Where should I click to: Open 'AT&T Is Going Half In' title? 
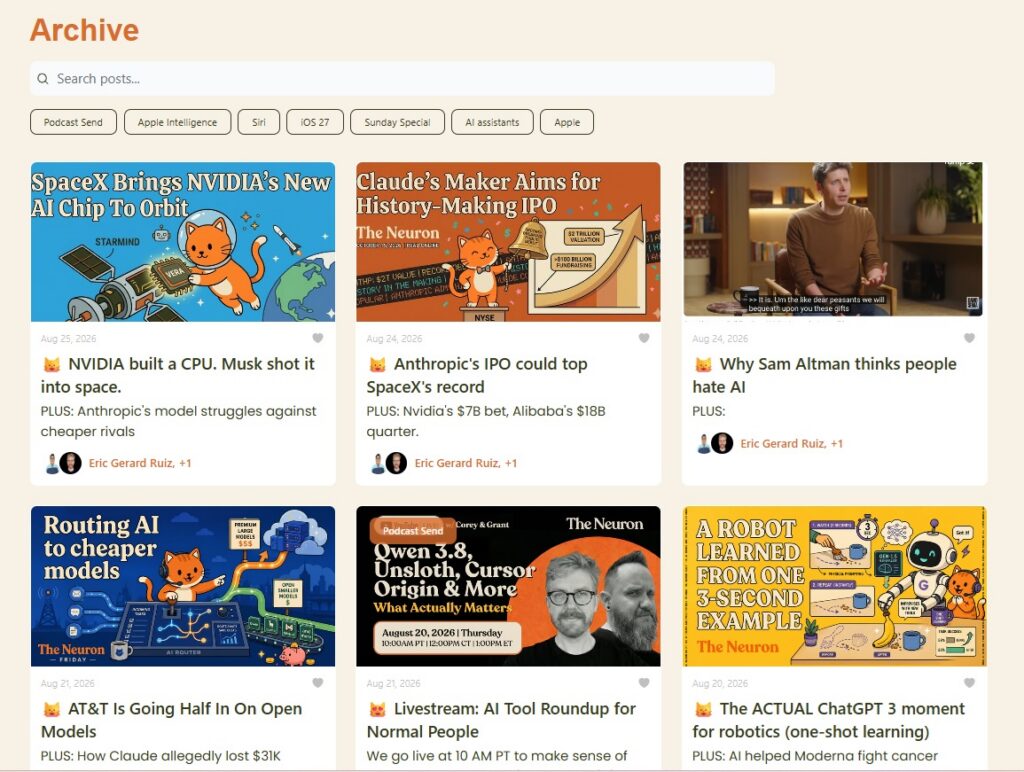click(x=171, y=720)
